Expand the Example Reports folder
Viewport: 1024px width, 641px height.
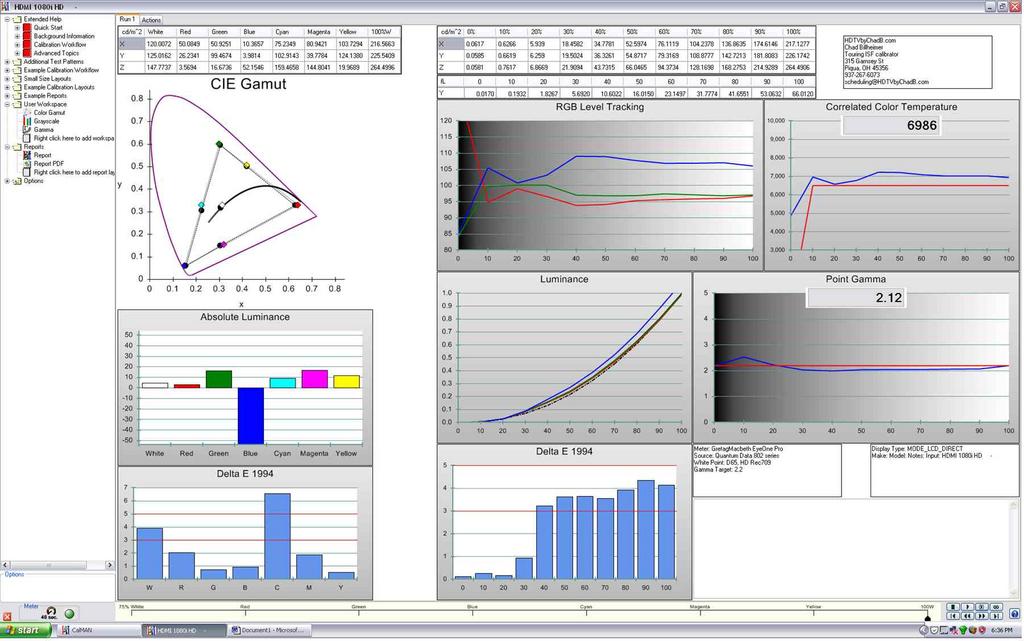click(7, 96)
